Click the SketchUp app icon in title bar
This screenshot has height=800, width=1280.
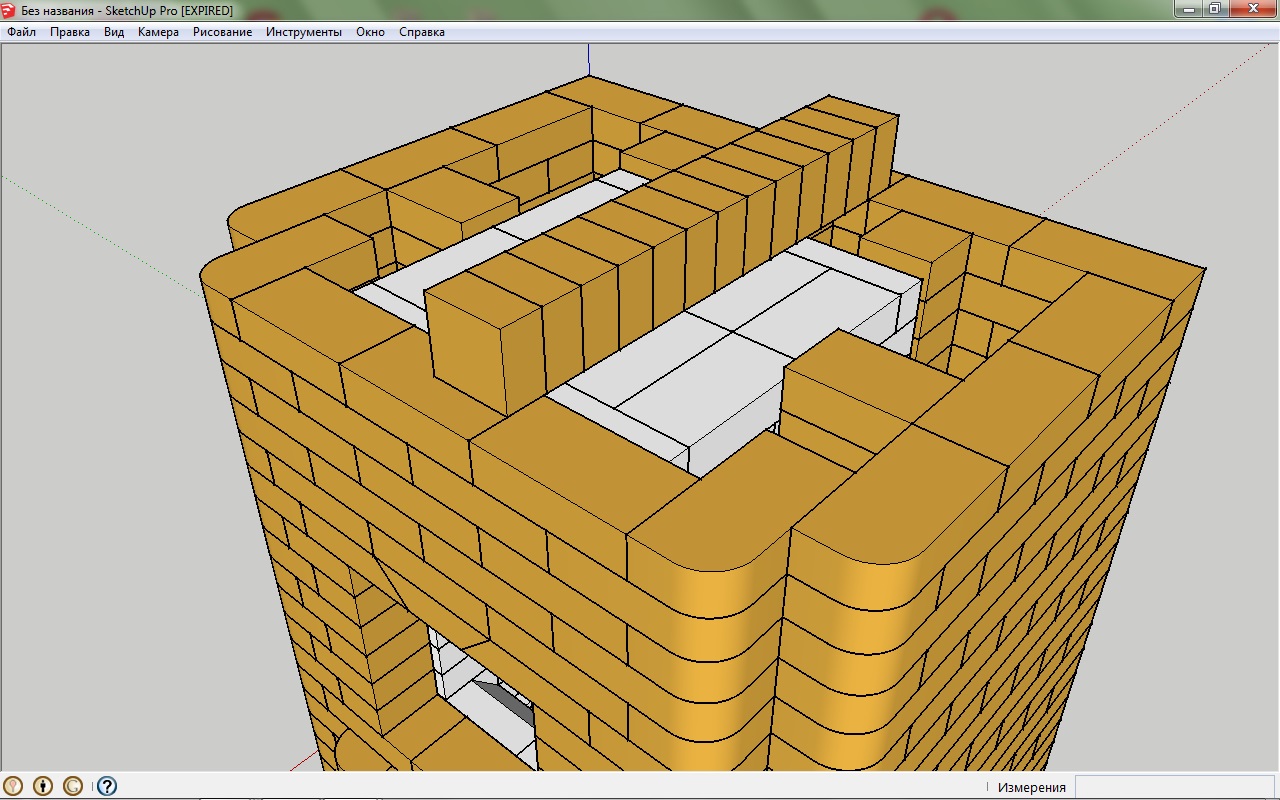tap(9, 10)
